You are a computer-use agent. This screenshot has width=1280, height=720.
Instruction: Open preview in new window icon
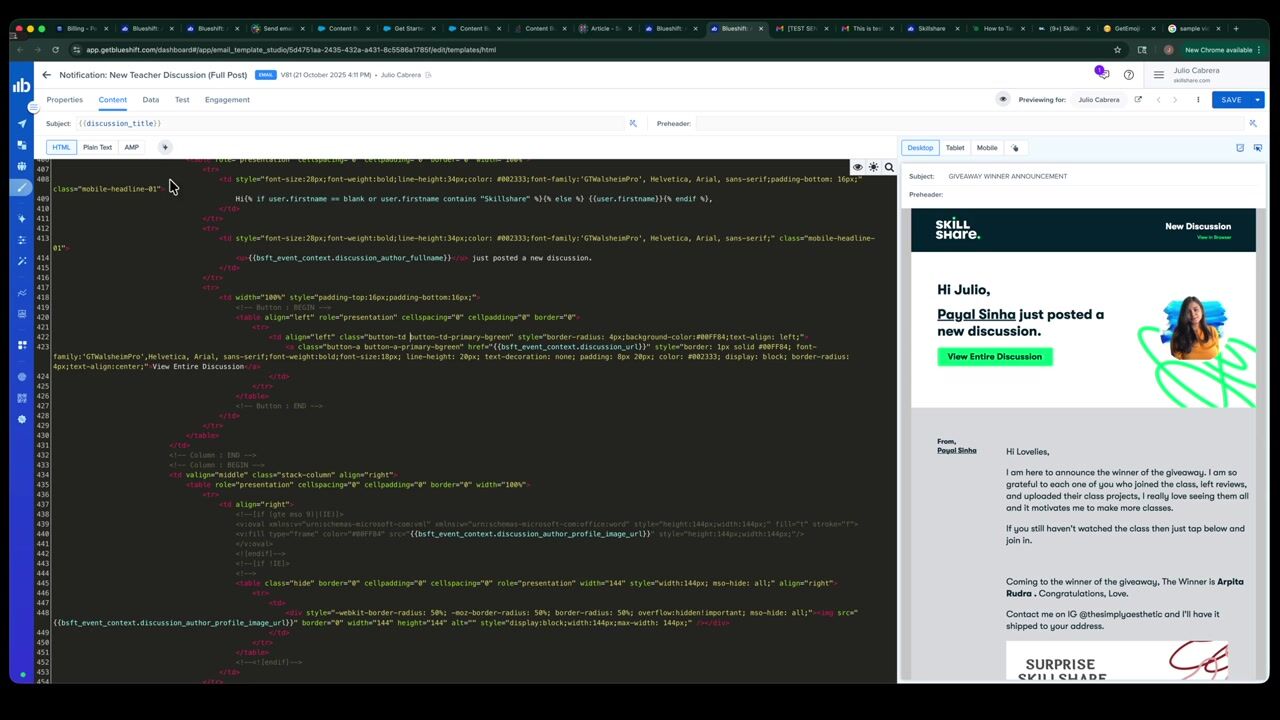[1138, 99]
